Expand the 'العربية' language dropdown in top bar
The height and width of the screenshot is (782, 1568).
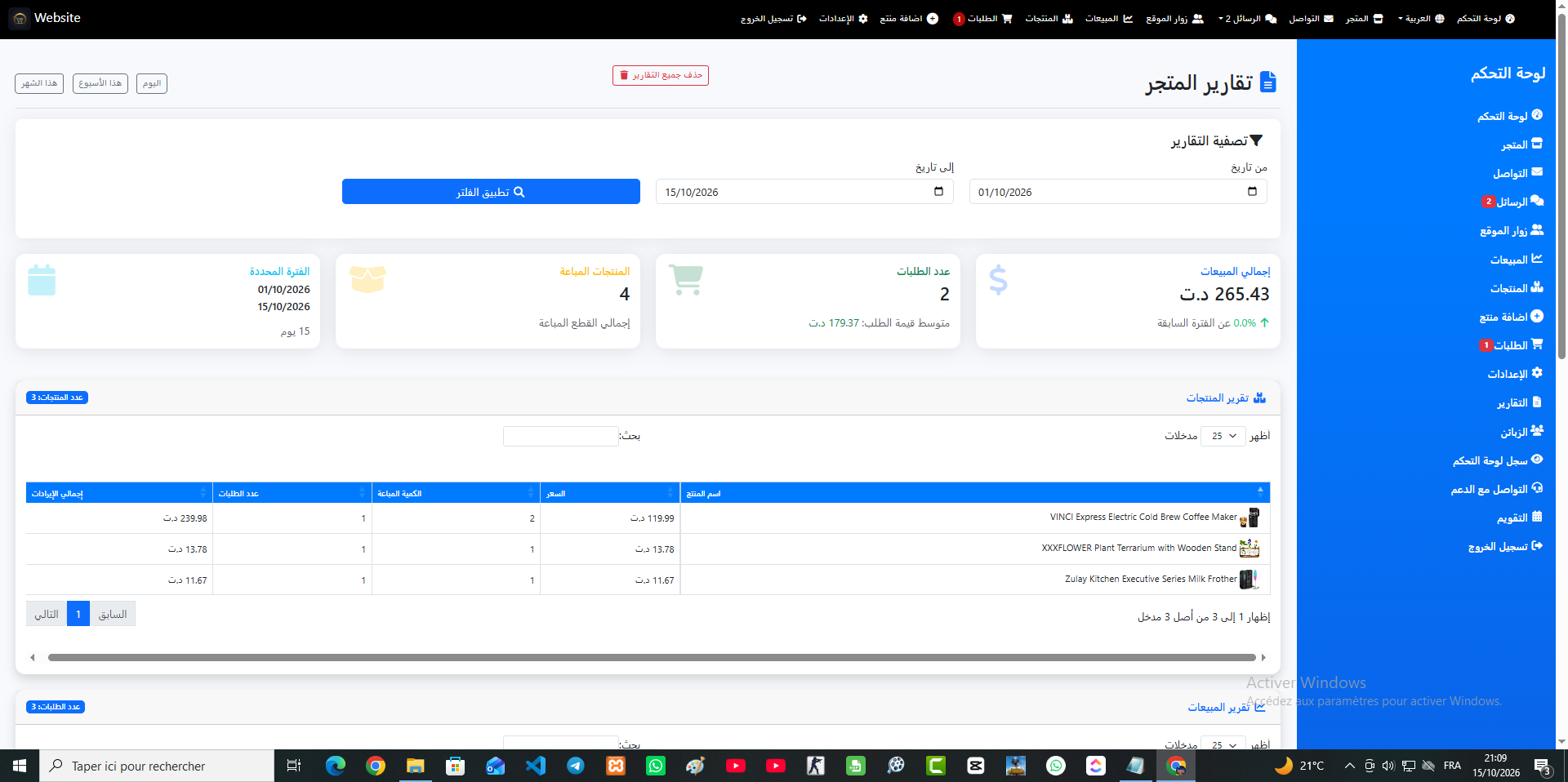[1421, 19]
